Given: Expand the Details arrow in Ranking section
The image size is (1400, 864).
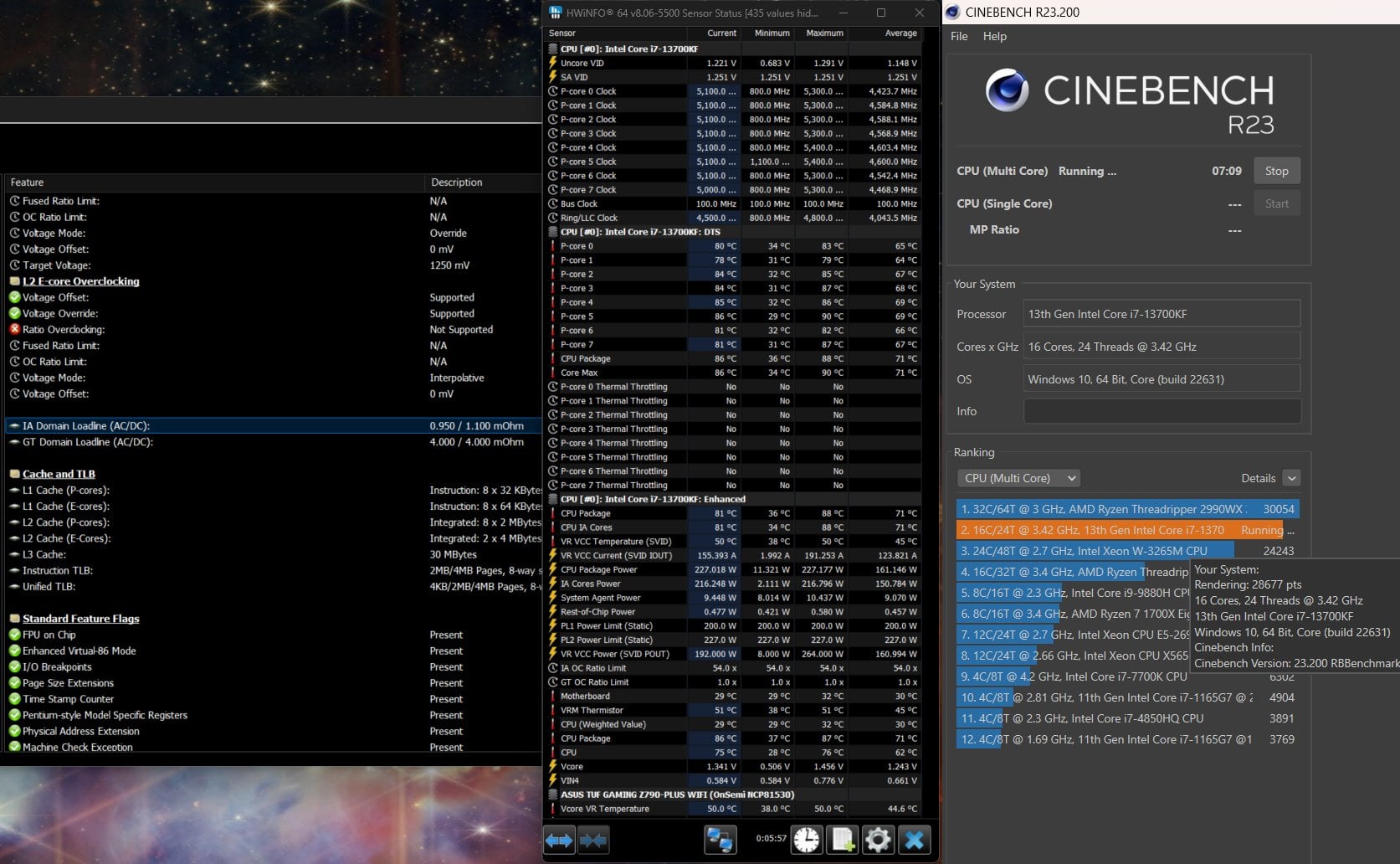Looking at the screenshot, I should (1292, 478).
